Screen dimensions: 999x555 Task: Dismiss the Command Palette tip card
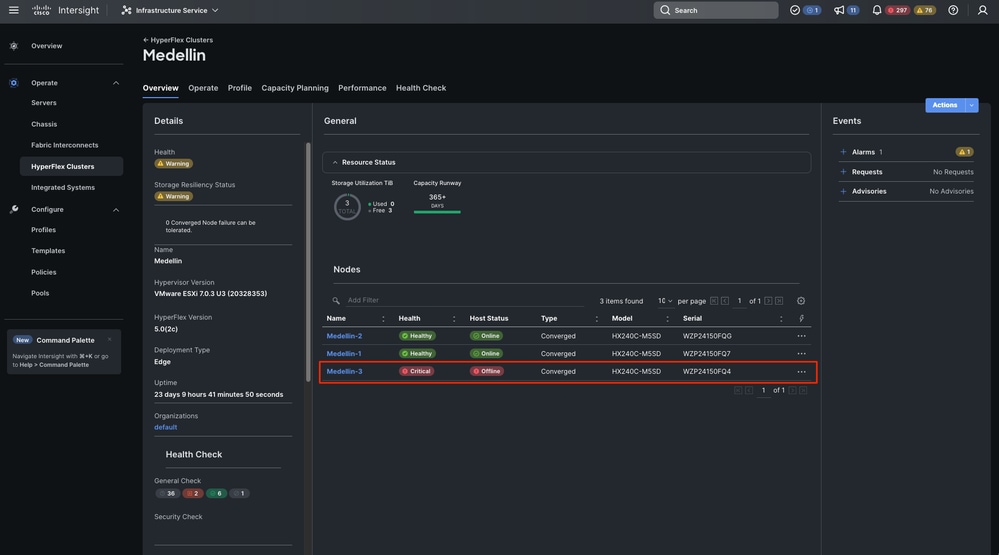coord(110,340)
